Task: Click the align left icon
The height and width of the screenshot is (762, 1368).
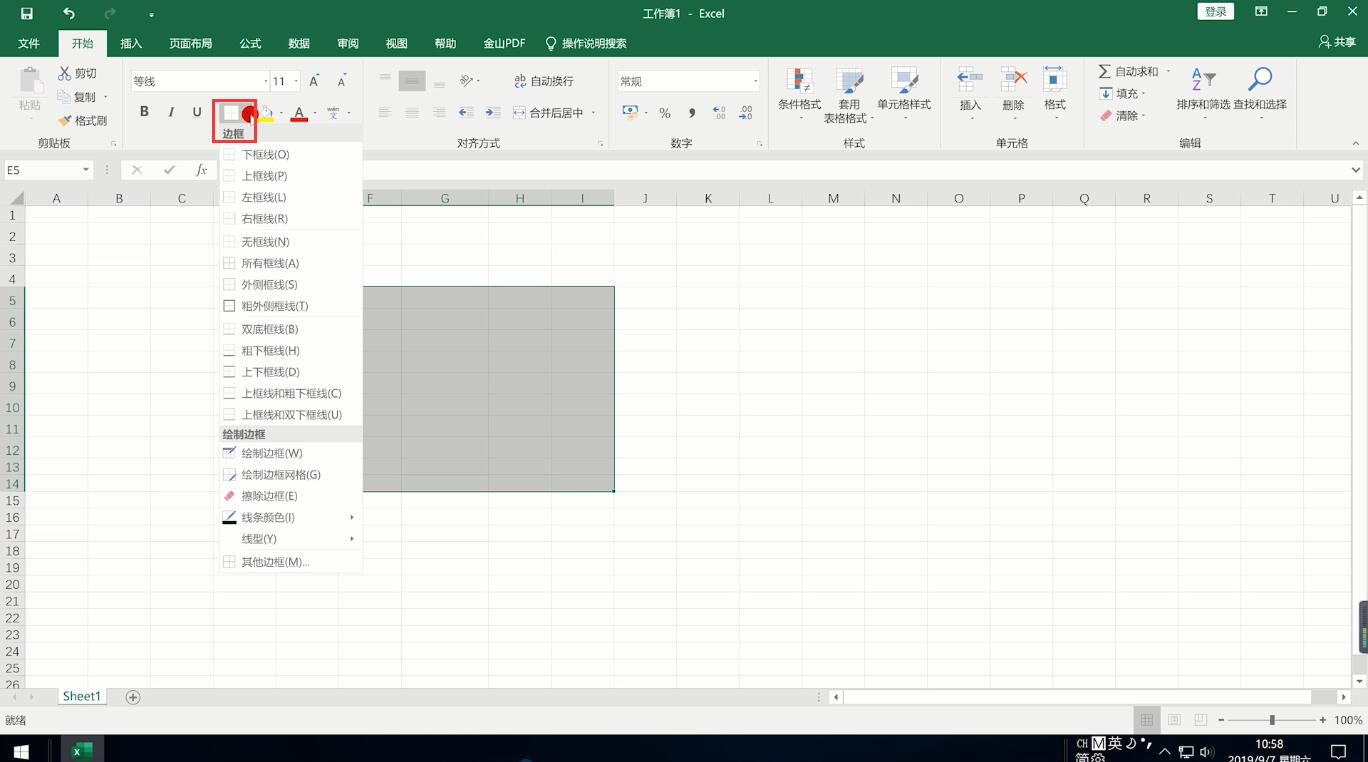Action: tap(385, 113)
